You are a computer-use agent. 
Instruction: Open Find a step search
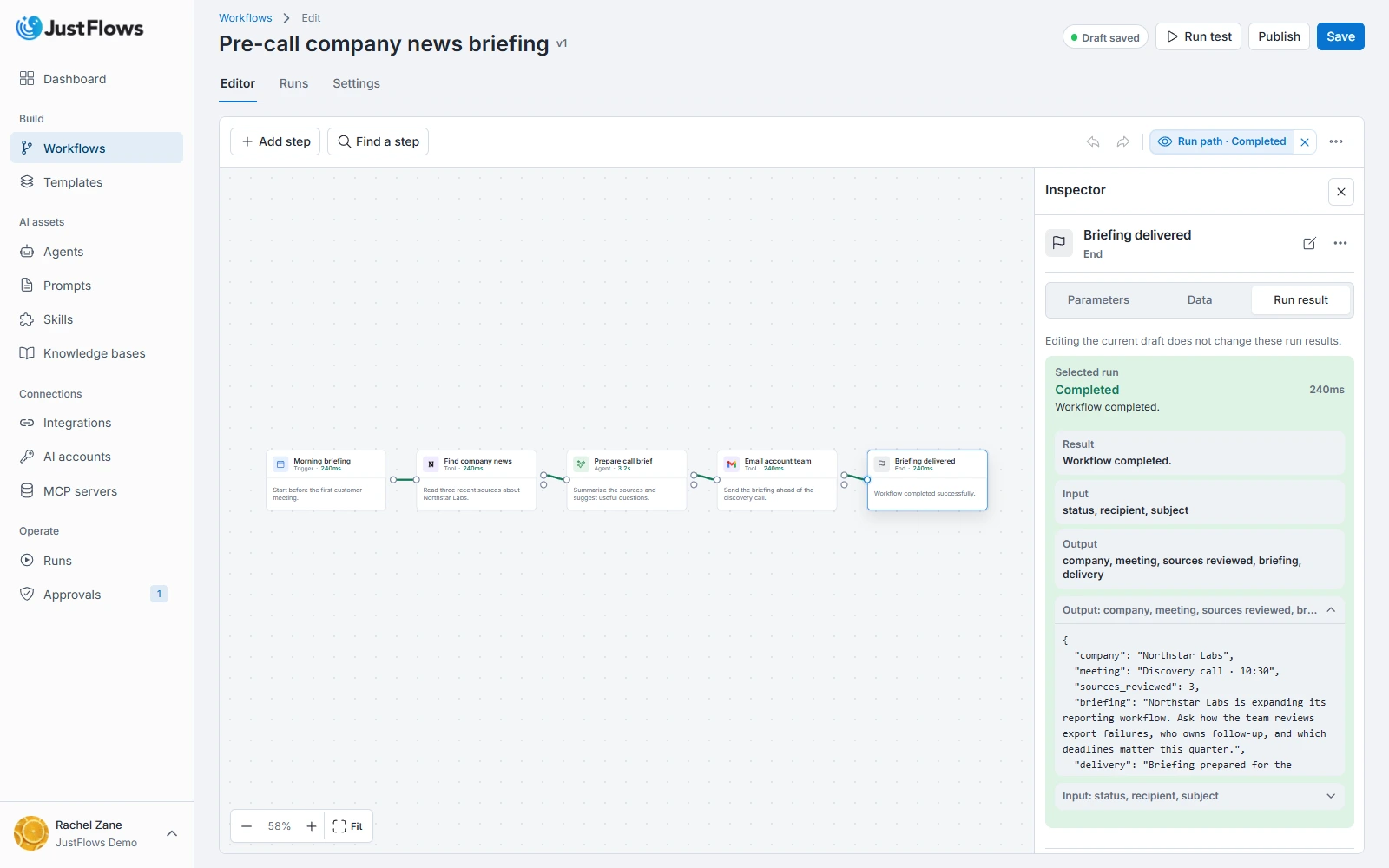click(x=378, y=141)
